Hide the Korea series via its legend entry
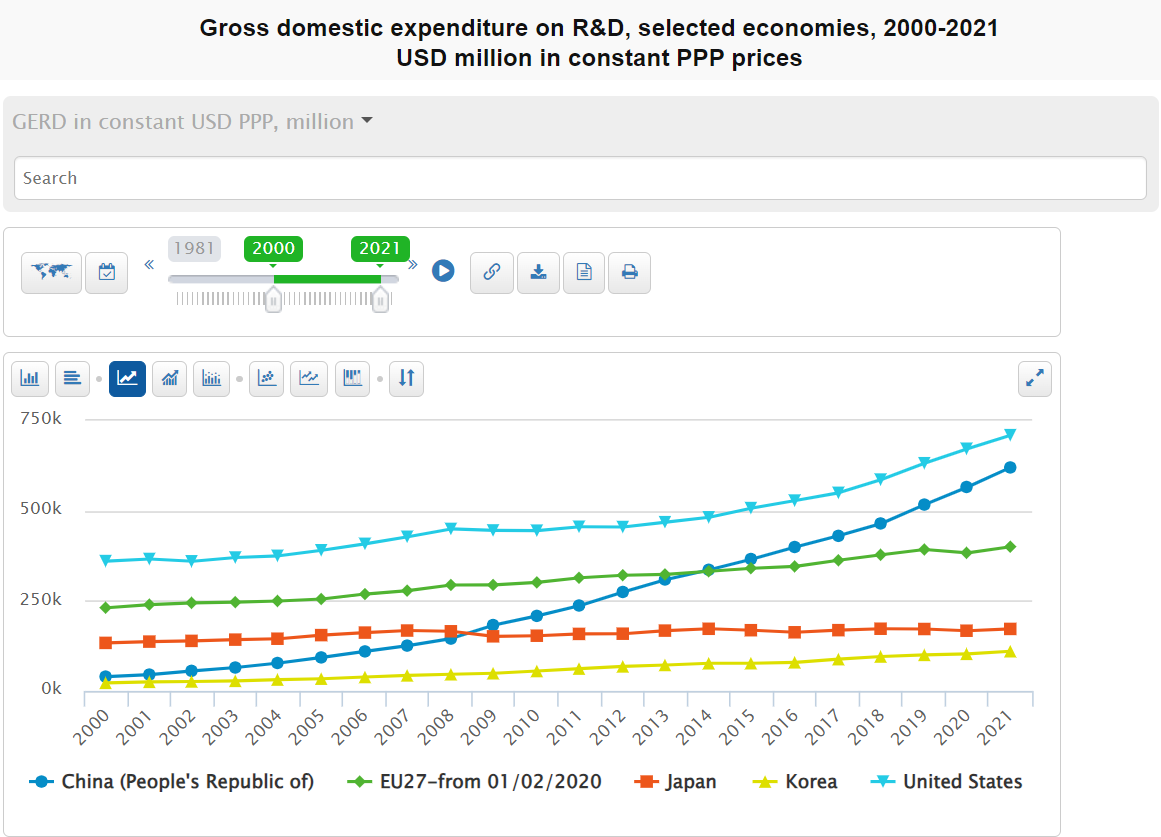This screenshot has width=1161, height=837. tap(795, 781)
